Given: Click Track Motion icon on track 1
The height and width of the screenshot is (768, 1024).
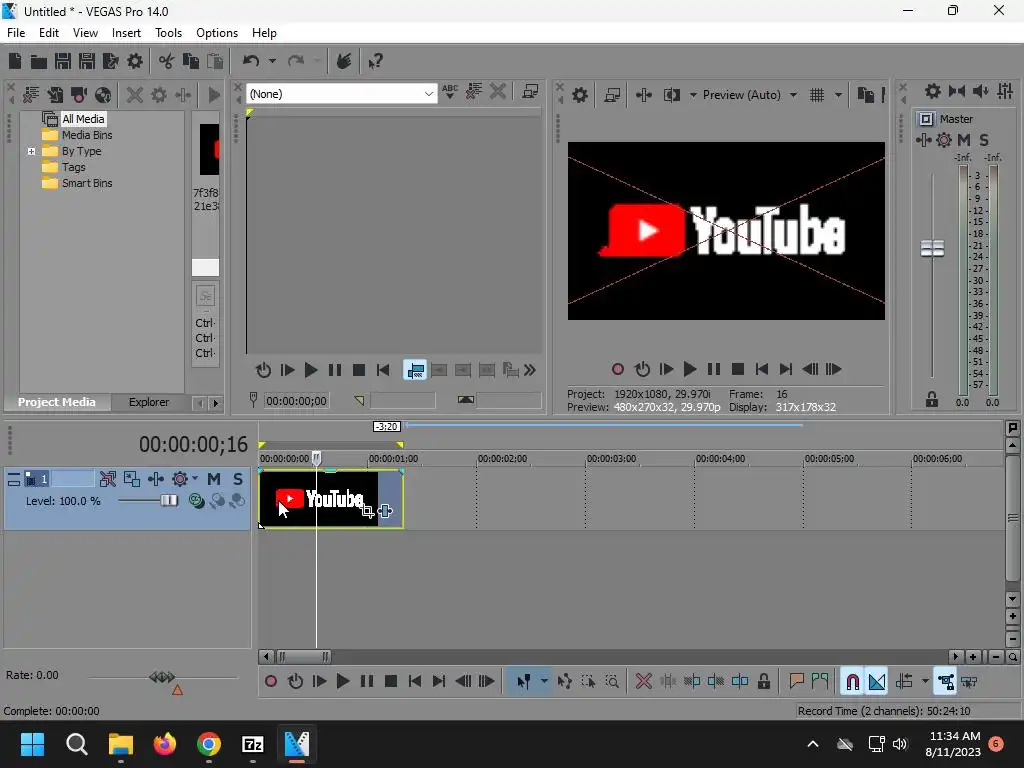Looking at the screenshot, I should (x=132, y=479).
